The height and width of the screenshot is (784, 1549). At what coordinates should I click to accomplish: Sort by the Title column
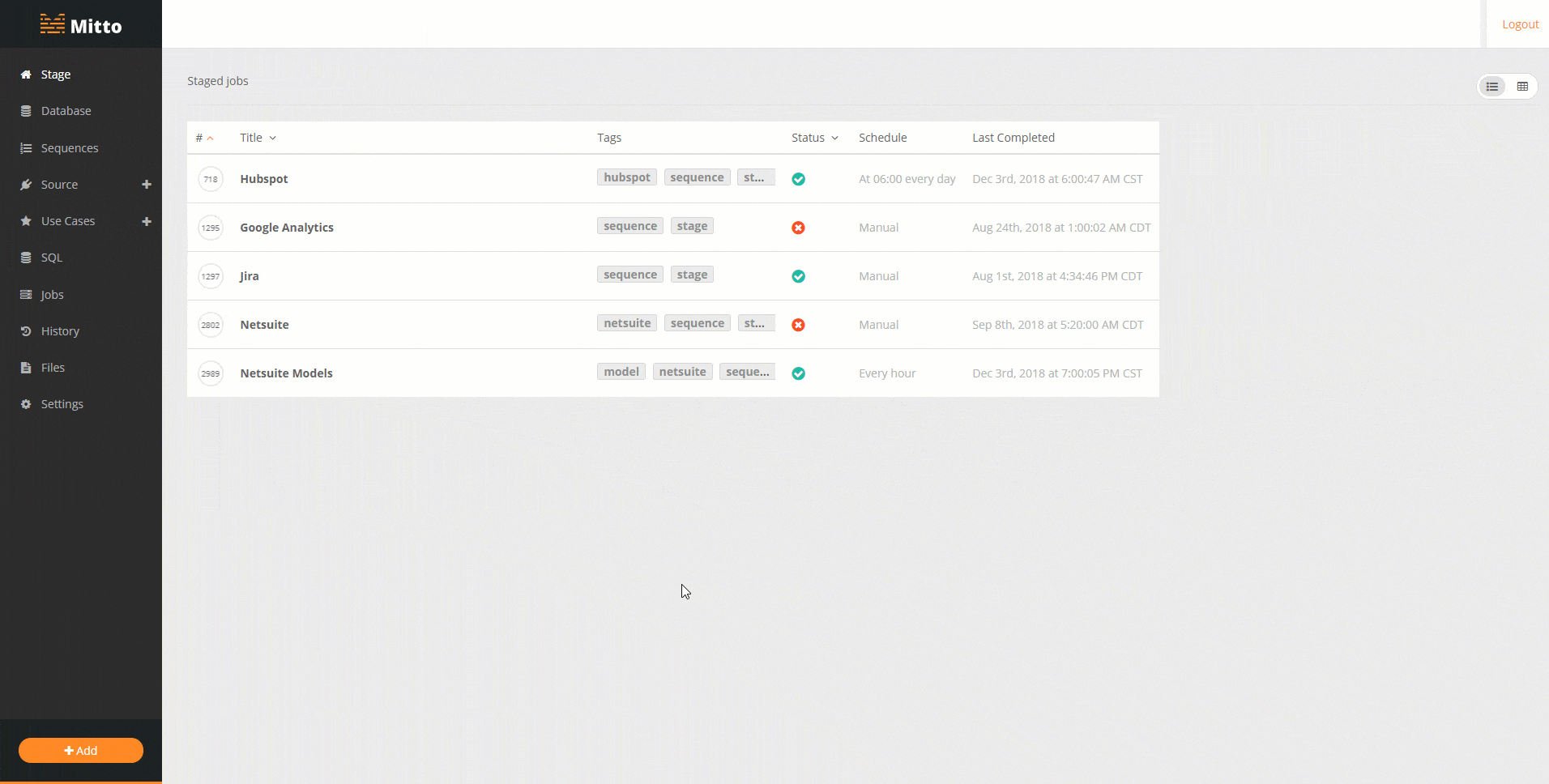point(258,138)
